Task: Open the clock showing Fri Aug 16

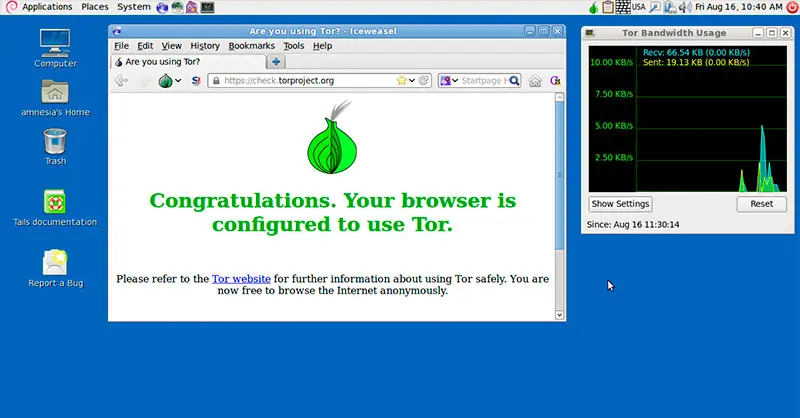Action: (739, 7)
